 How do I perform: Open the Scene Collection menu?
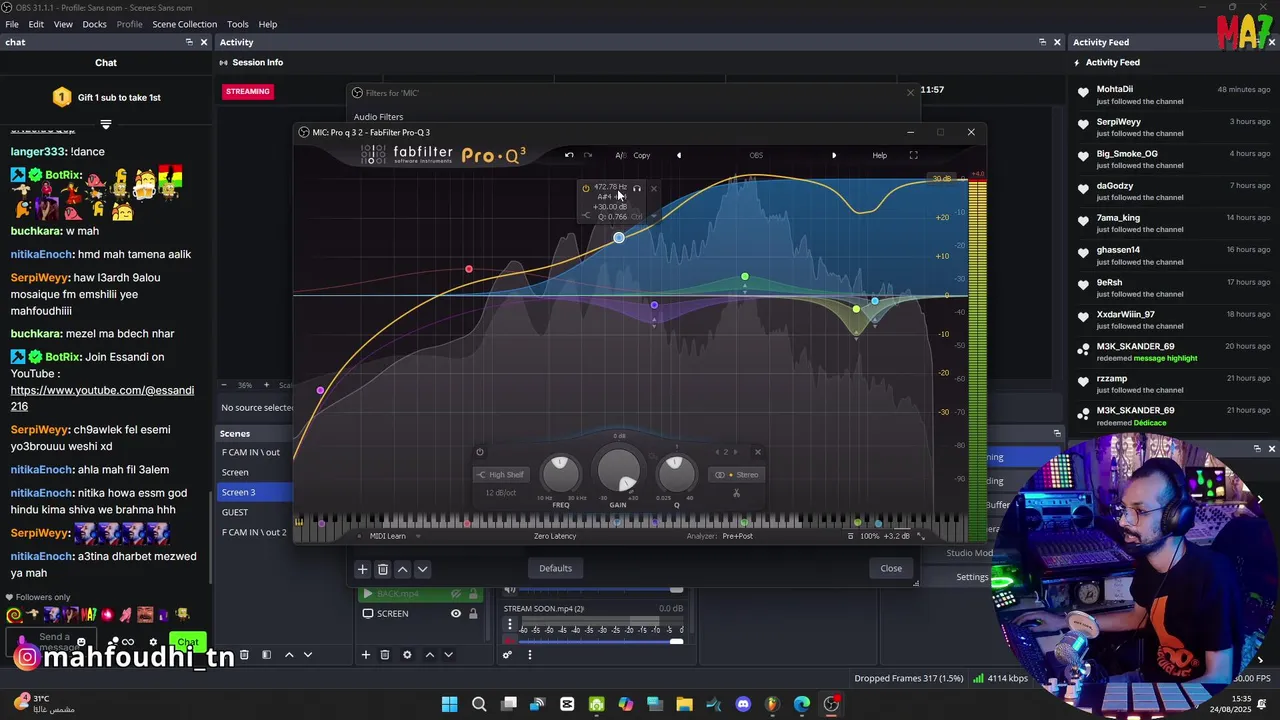pyautogui.click(x=184, y=24)
